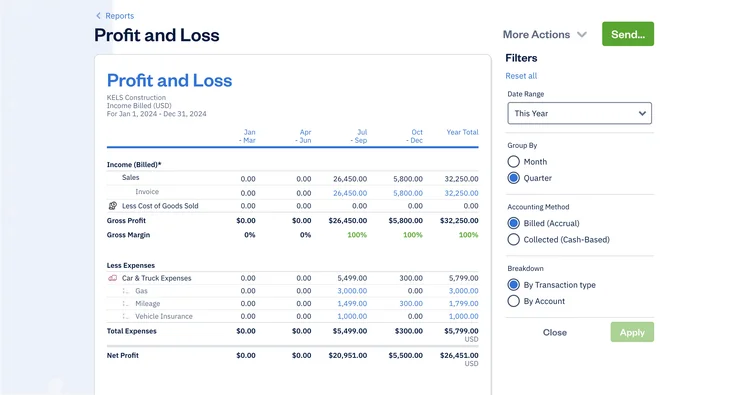Click the Vehicle Insurance row label

click(164, 316)
